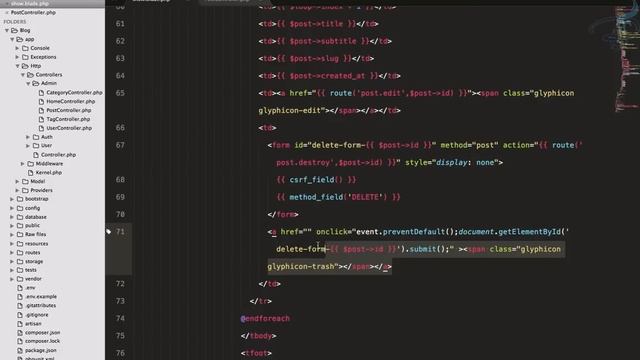Image resolution: width=640 pixels, height=360 pixels.
Task: Collapse the app folder arrow
Action: (12, 40)
